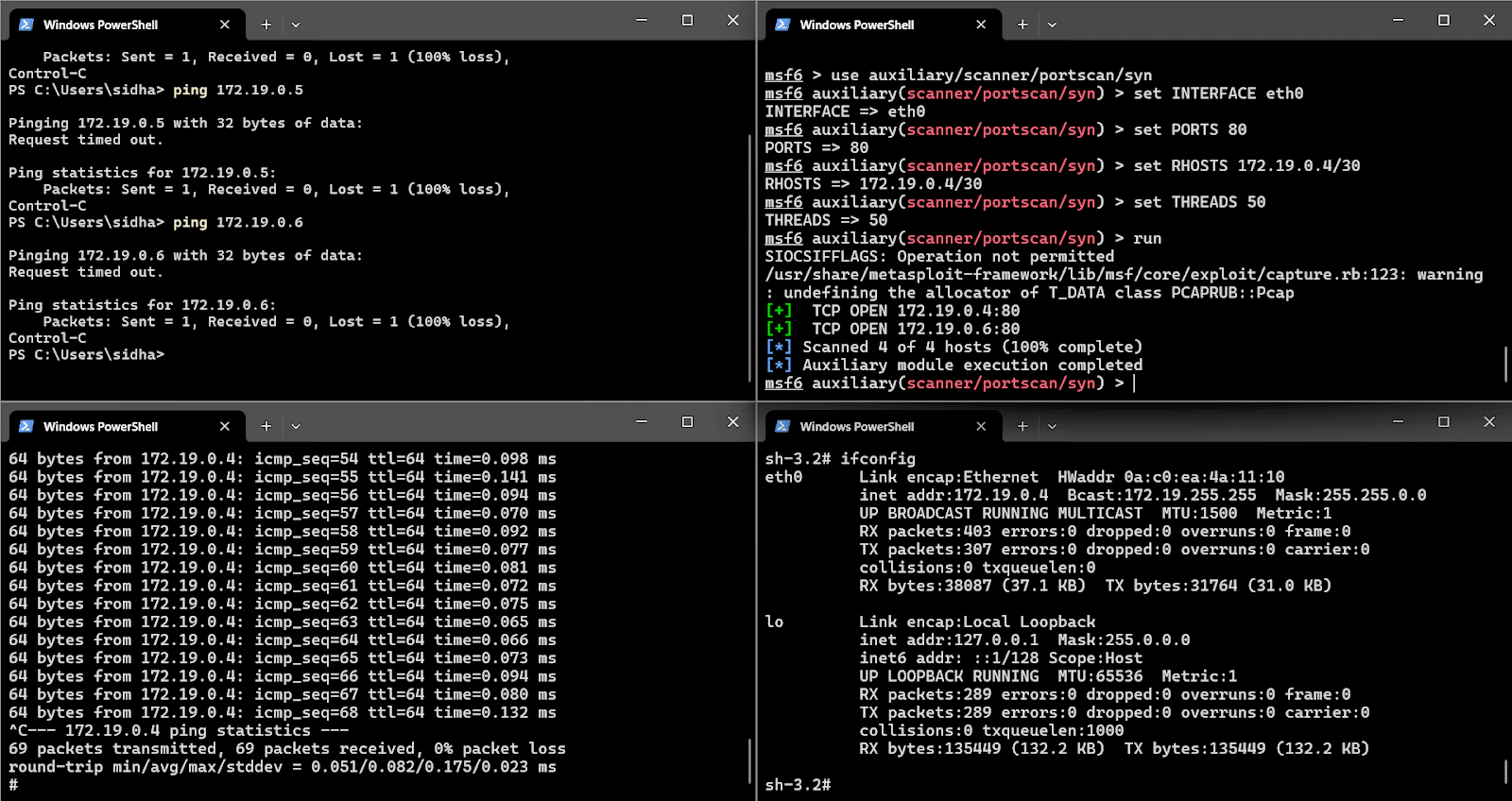Click the 'ping 172.19.0.6' command line

tap(156, 222)
